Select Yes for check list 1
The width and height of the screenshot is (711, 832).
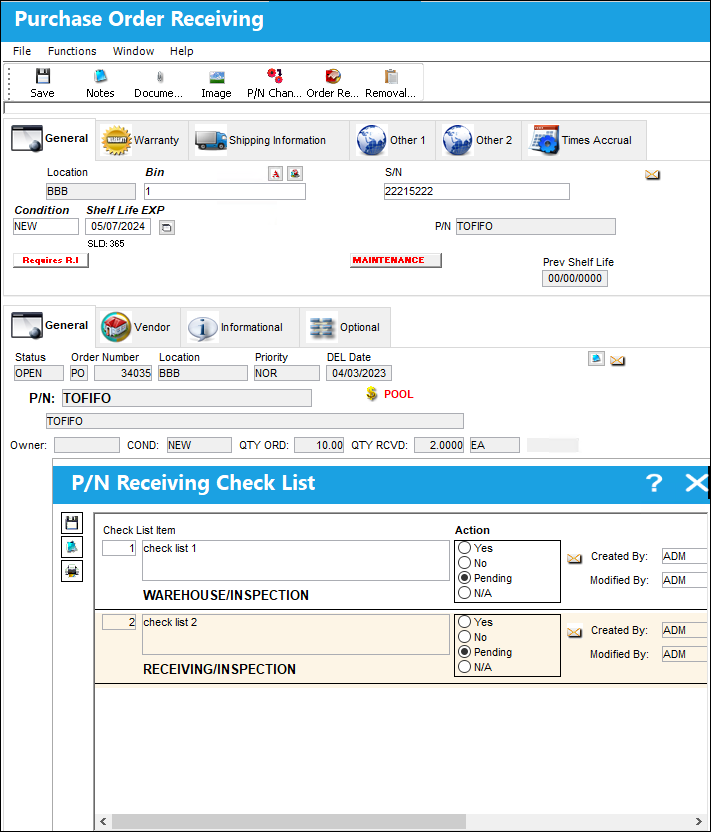(464, 548)
